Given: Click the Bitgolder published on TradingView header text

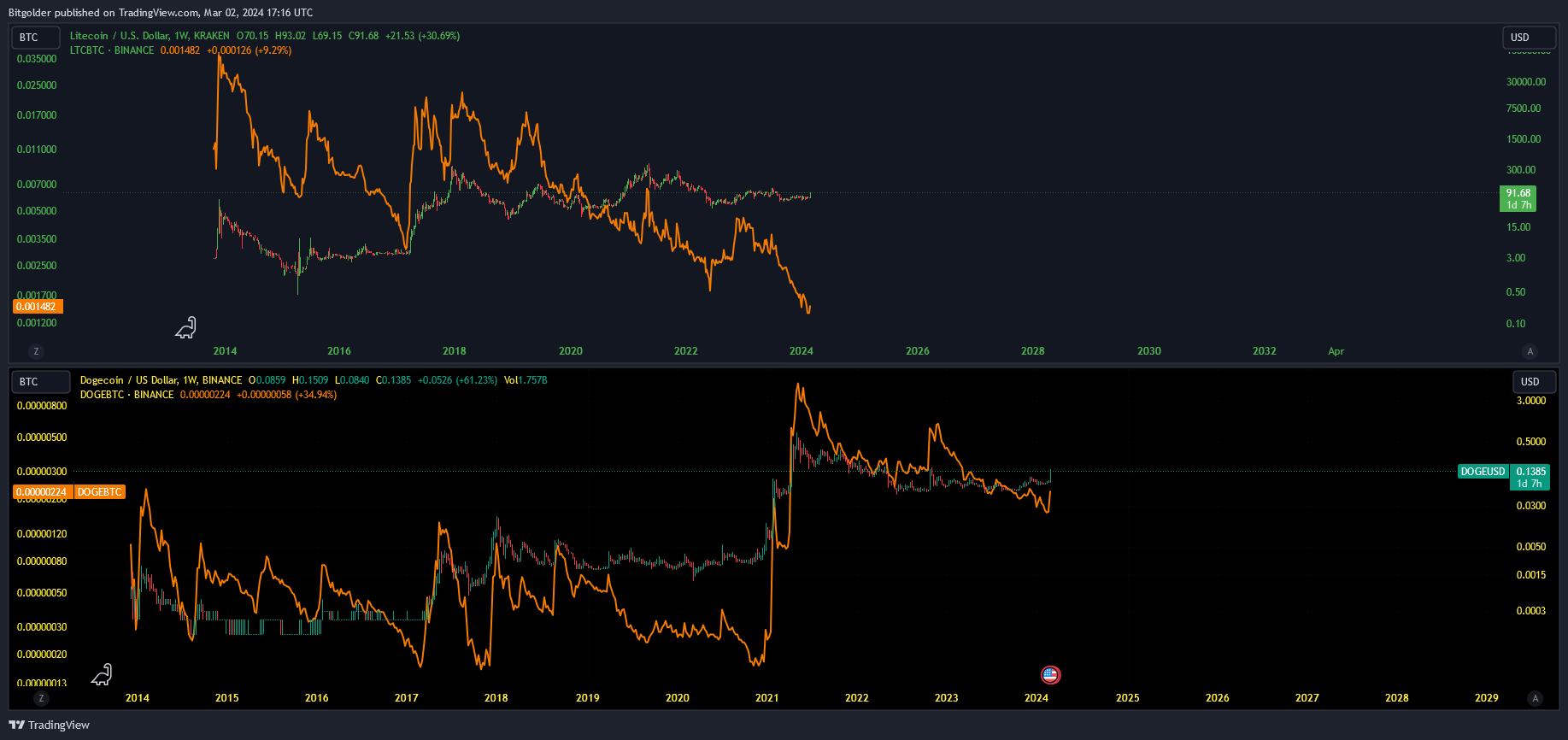Looking at the screenshot, I should [x=161, y=13].
